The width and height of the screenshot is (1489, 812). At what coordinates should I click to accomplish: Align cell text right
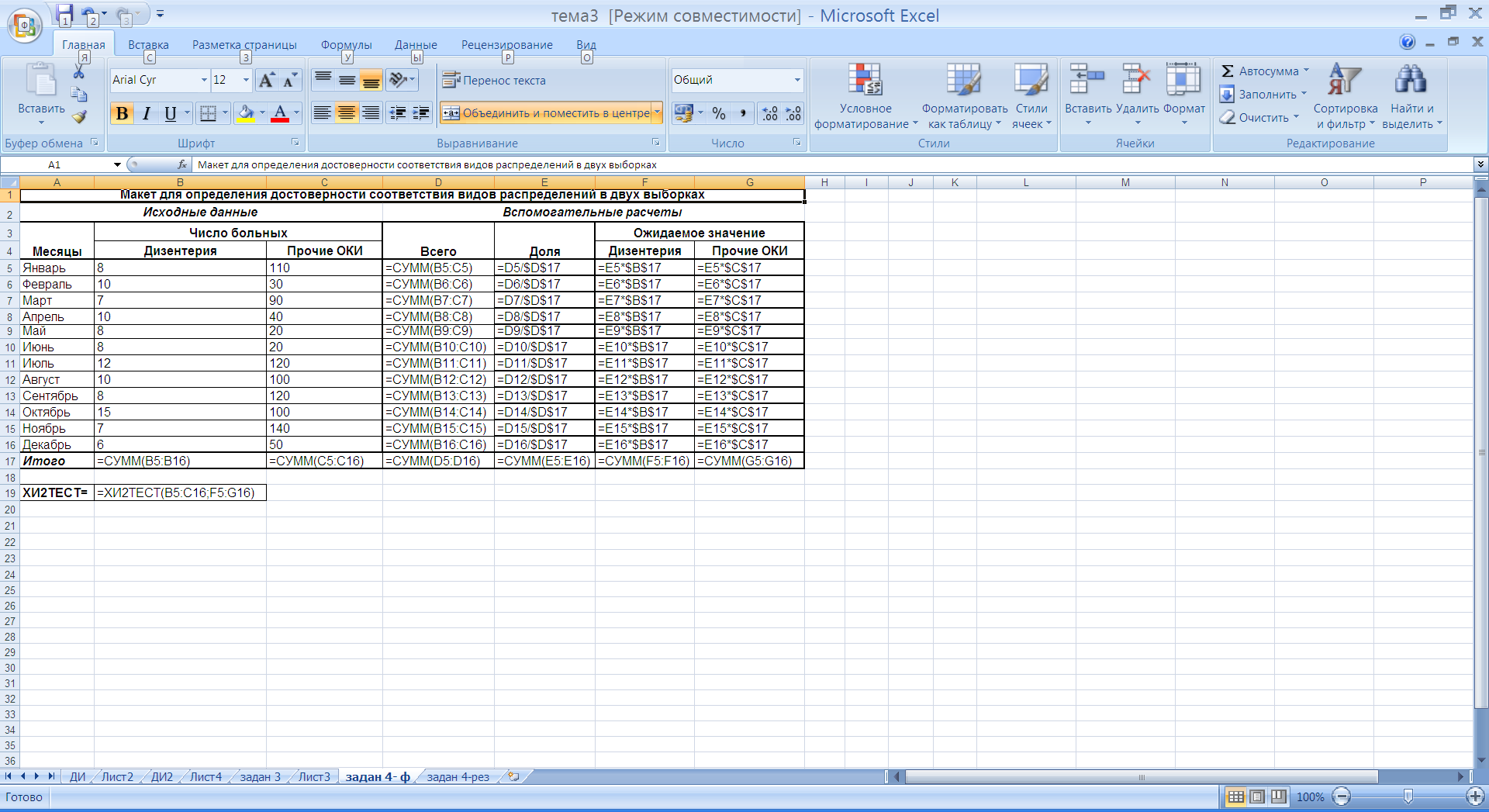[x=371, y=113]
